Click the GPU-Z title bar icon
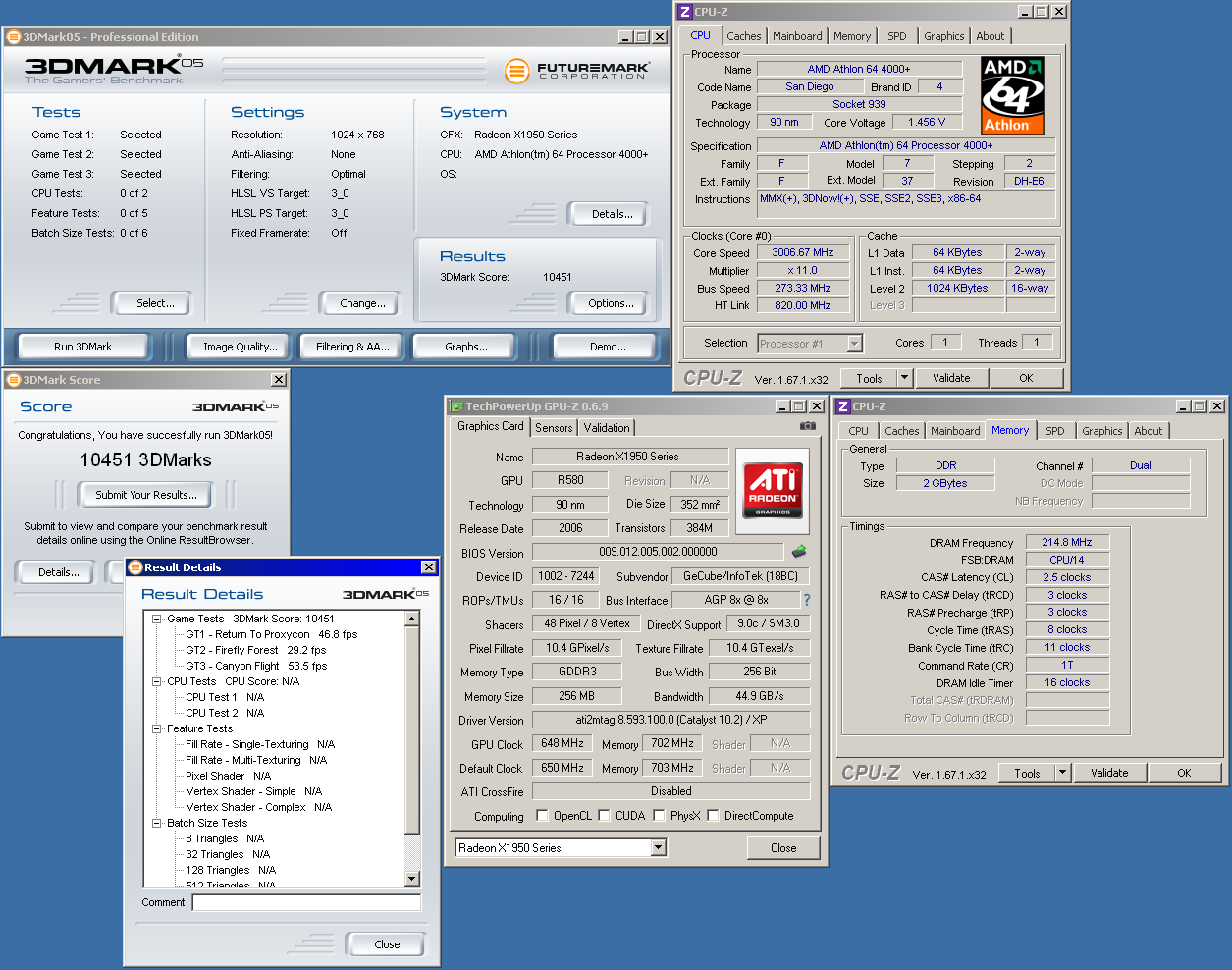 (x=456, y=406)
